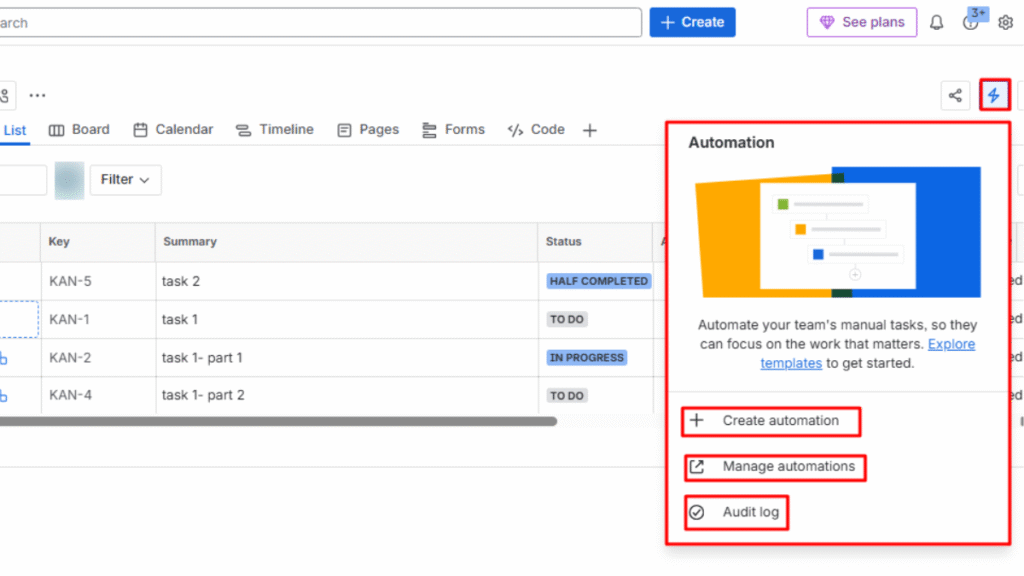Open the Automation panel via lightning icon
The image size is (1024, 576).
tap(994, 94)
